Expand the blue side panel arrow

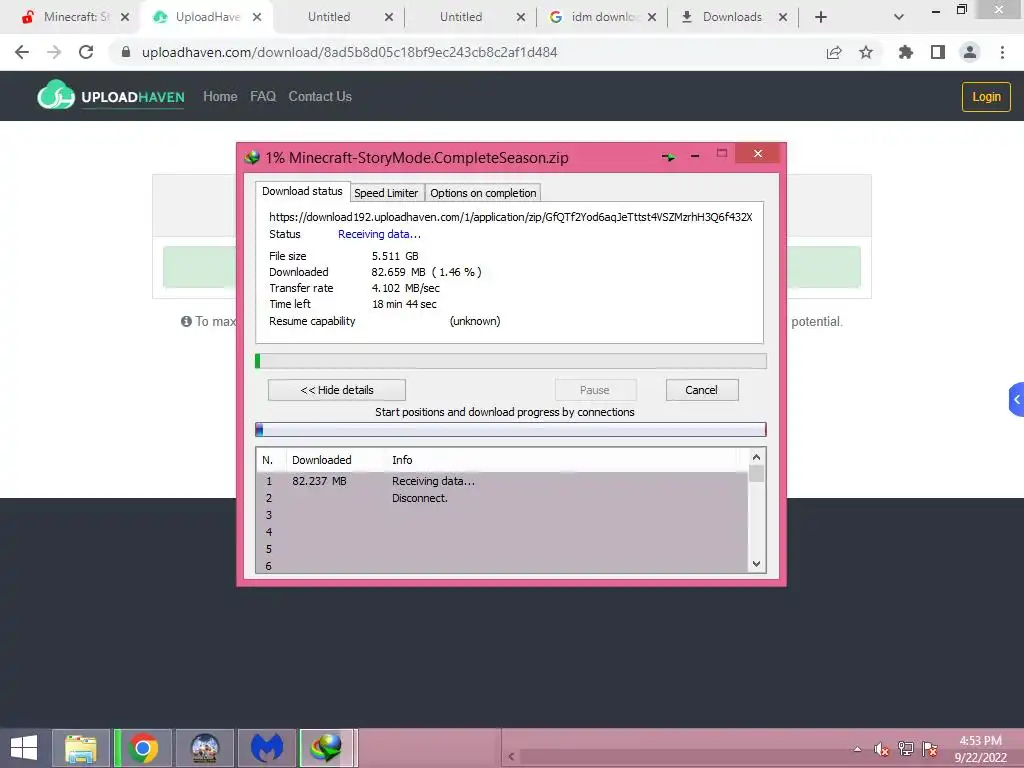point(1016,399)
